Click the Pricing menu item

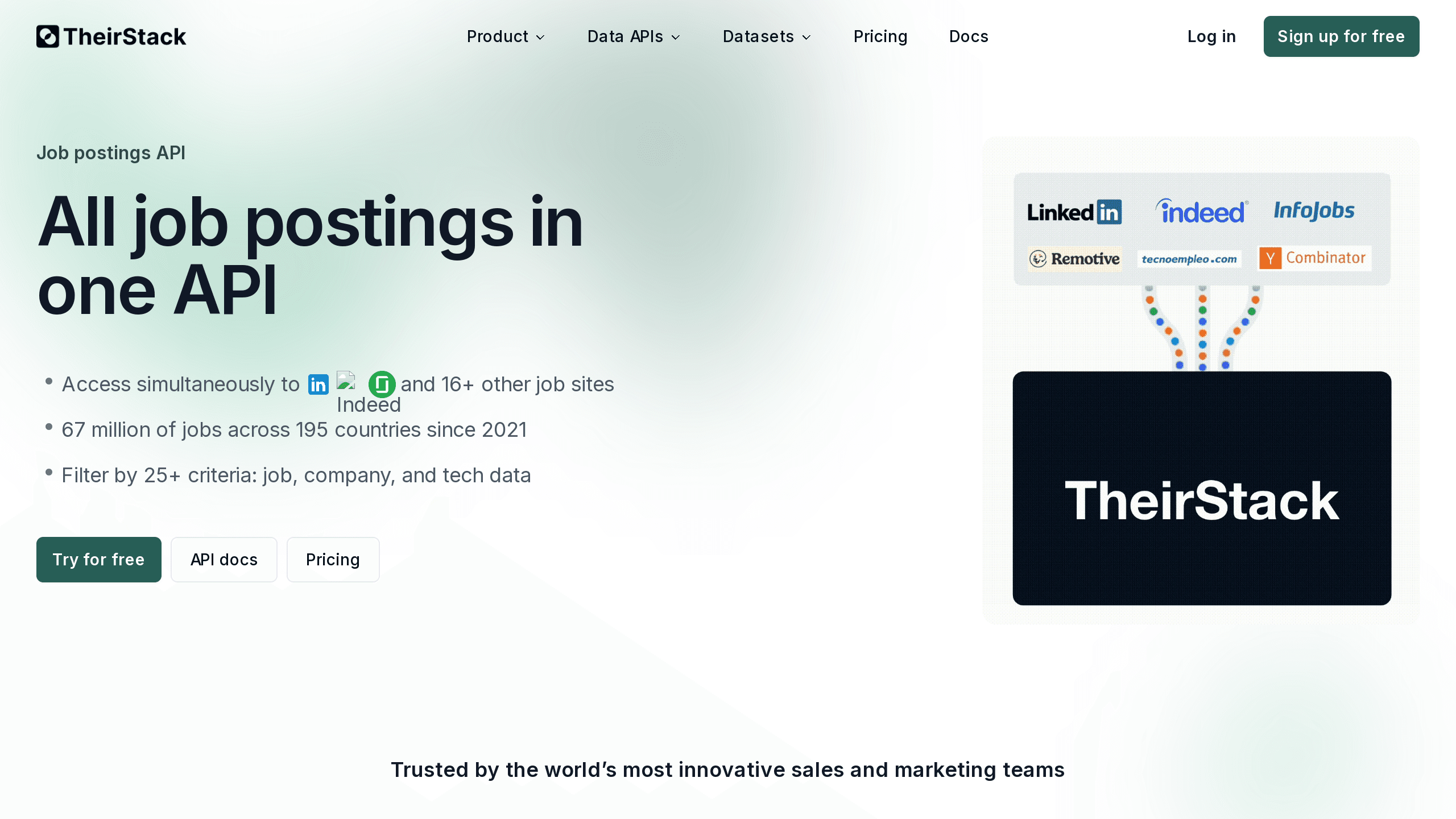point(880,36)
